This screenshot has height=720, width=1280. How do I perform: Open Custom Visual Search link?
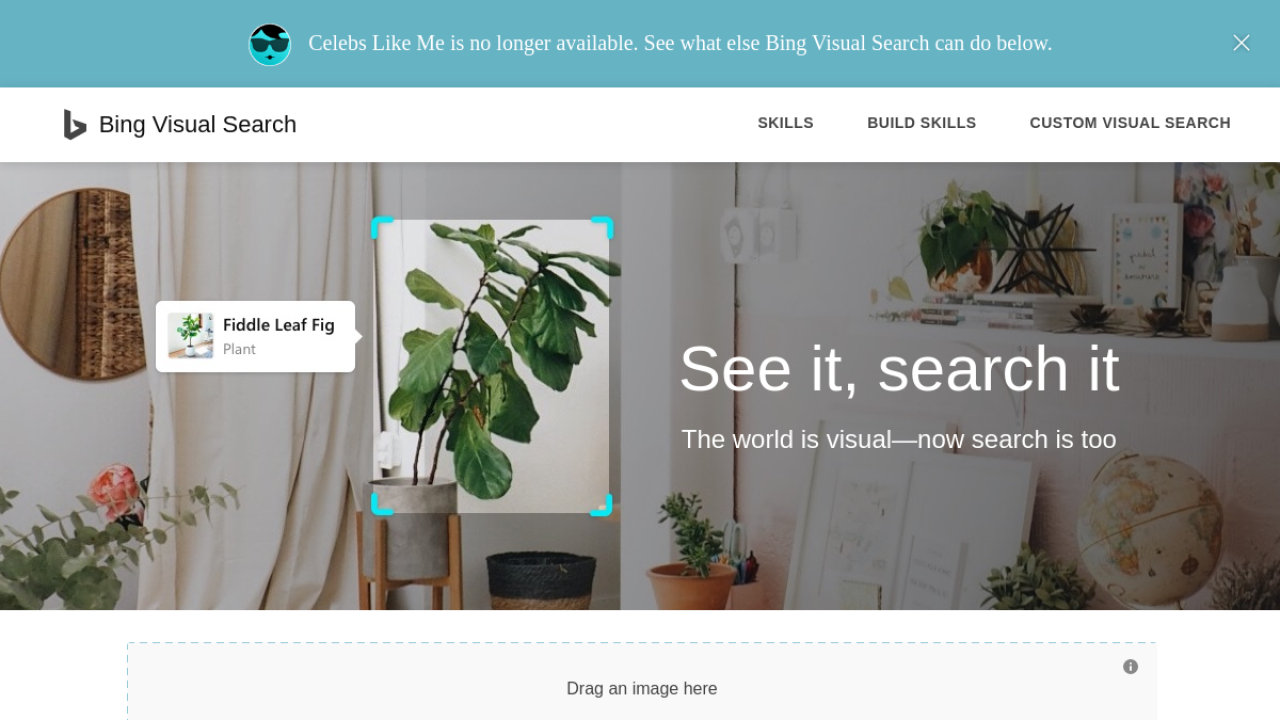1130,123
